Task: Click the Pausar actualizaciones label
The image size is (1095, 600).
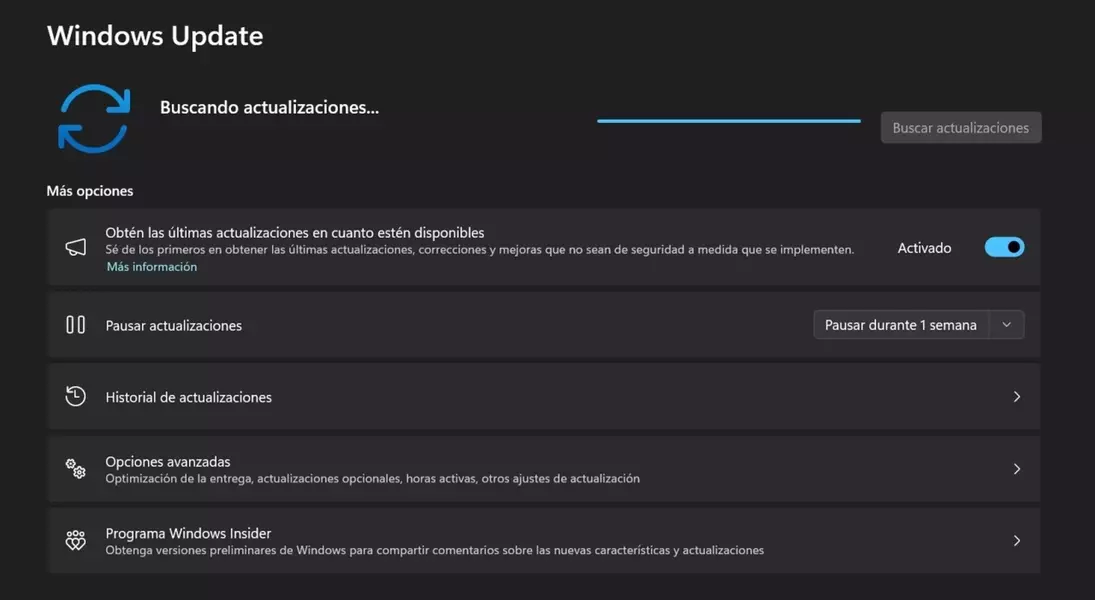Action: coord(174,326)
